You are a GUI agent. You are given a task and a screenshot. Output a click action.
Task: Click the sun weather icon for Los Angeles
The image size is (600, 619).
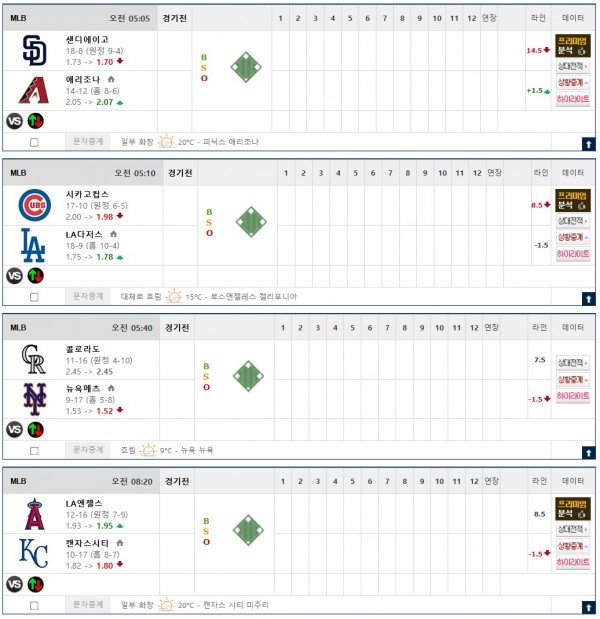[x=174, y=296]
